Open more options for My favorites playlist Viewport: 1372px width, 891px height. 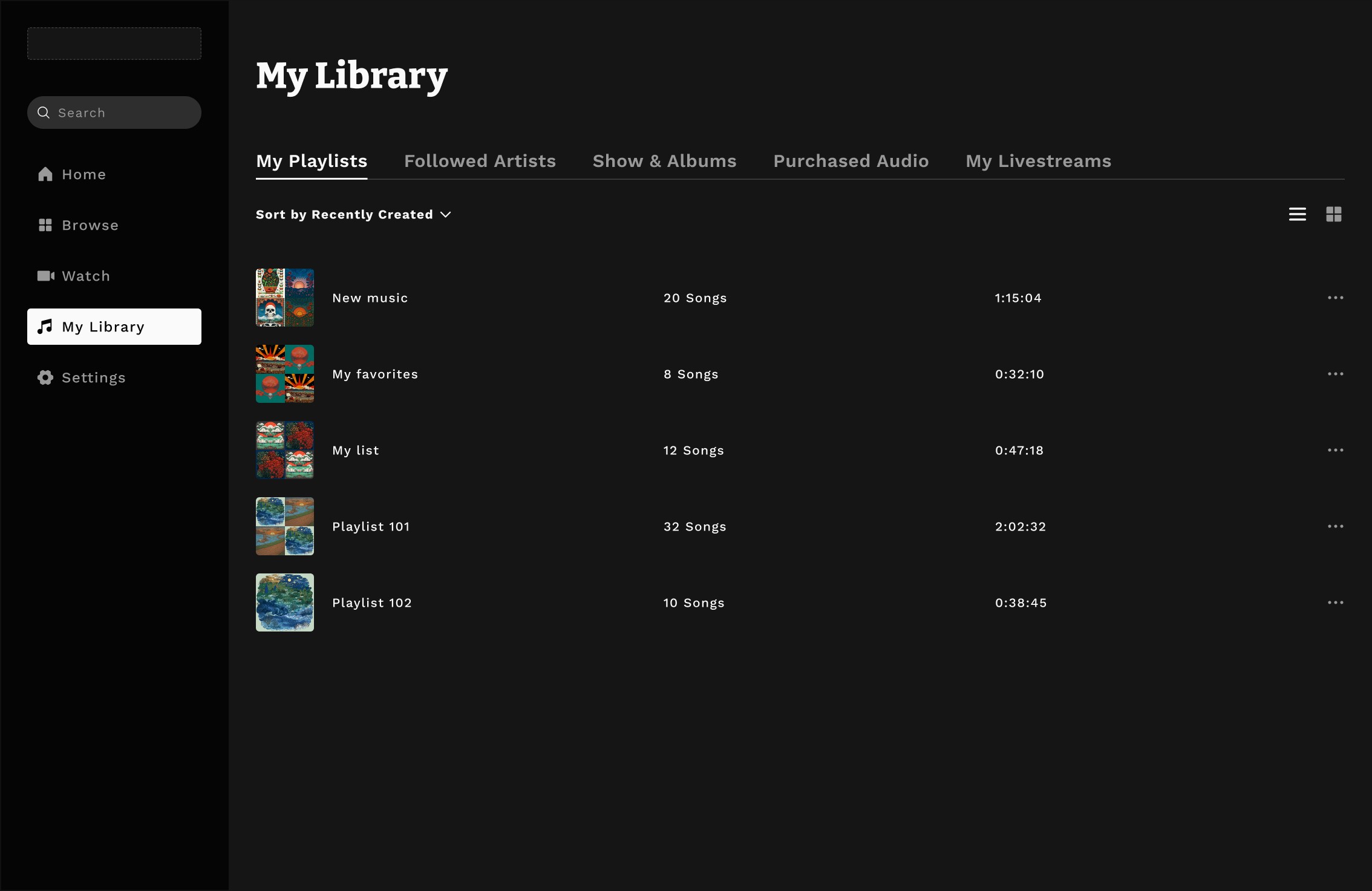(1335, 374)
